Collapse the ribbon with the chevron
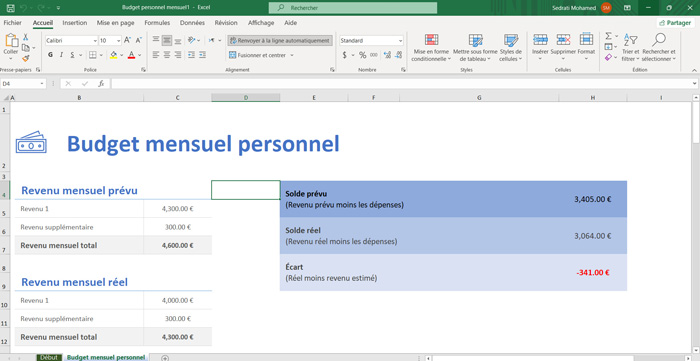 click(694, 70)
